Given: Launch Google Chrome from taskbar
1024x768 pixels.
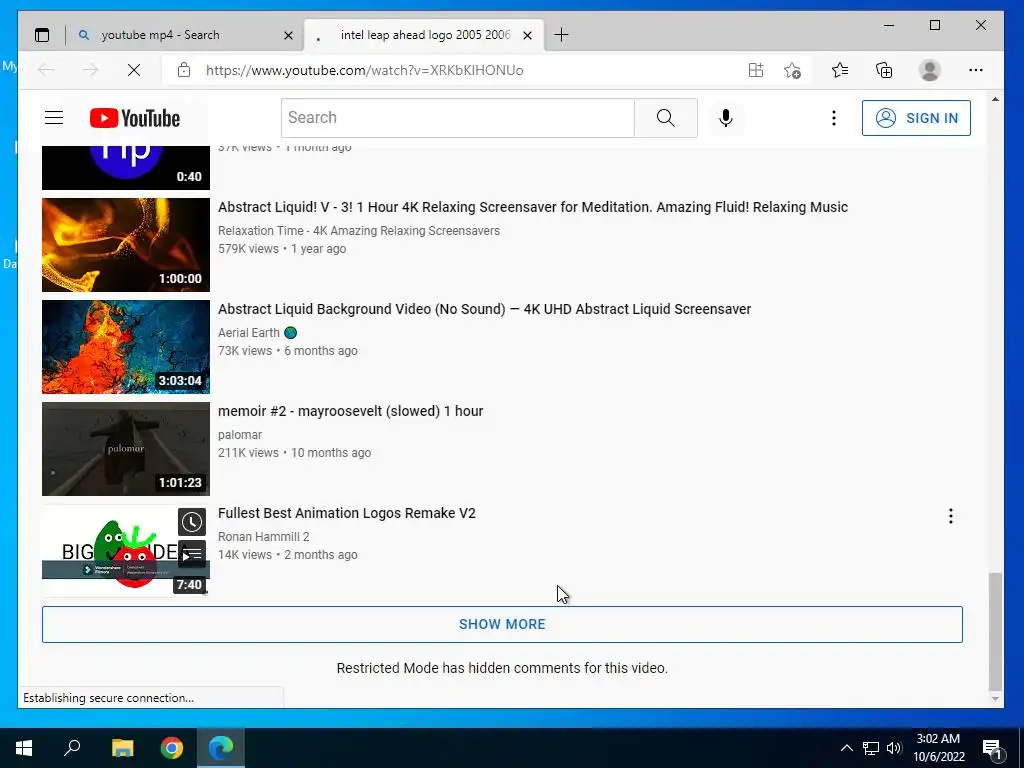Looking at the screenshot, I should (x=172, y=747).
